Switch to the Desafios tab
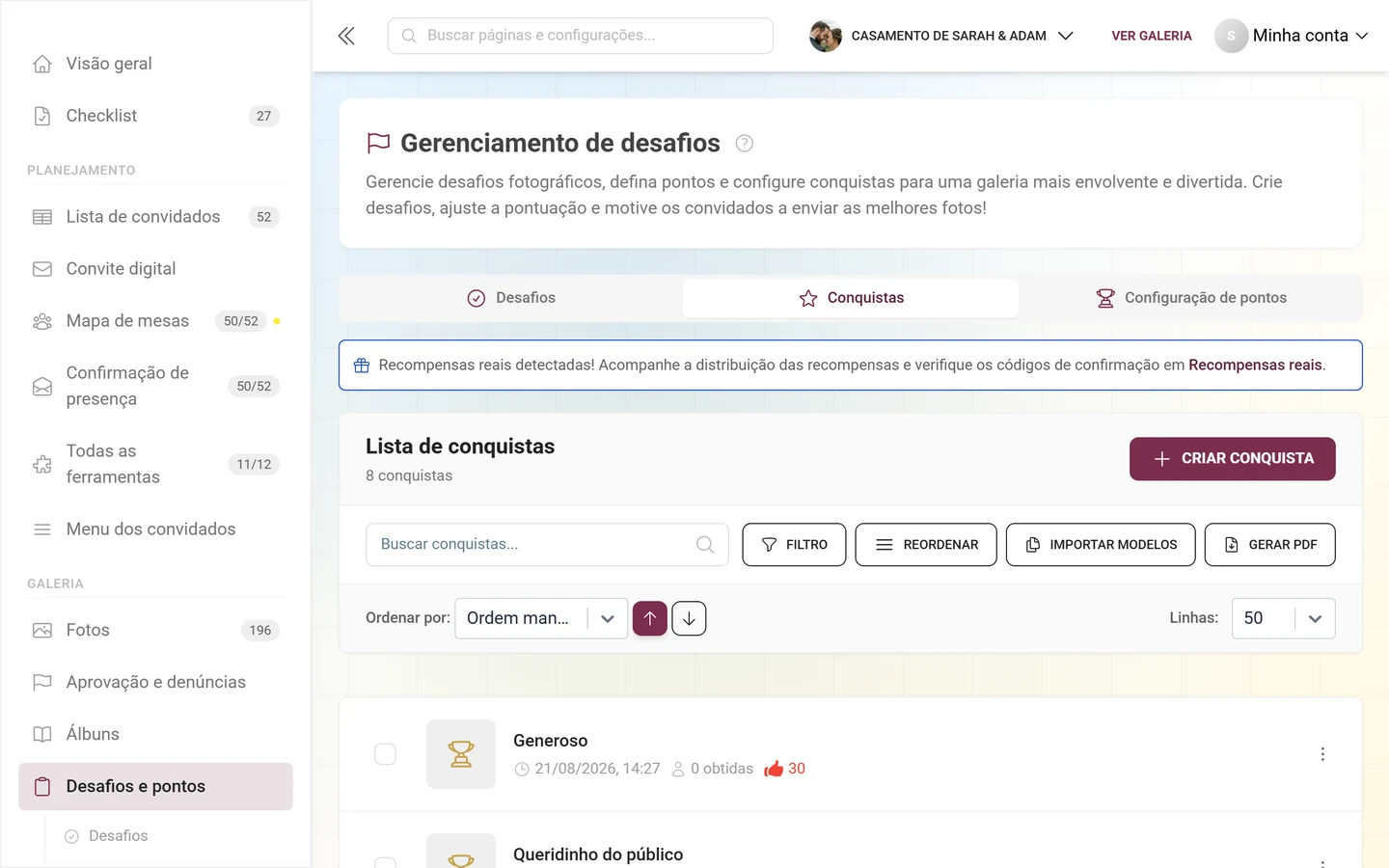Image resolution: width=1389 pixels, height=868 pixels. pos(511,298)
